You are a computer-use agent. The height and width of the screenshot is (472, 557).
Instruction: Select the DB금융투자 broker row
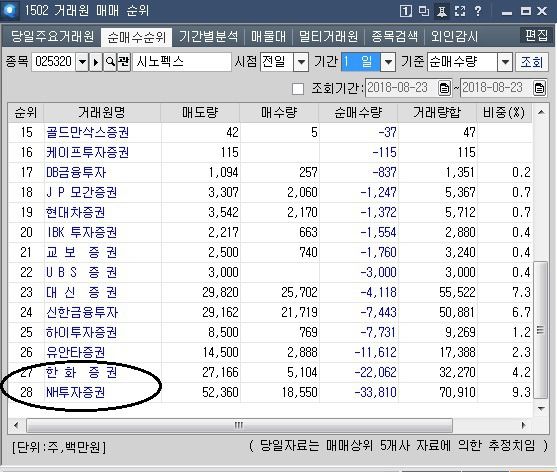[x=270, y=172]
